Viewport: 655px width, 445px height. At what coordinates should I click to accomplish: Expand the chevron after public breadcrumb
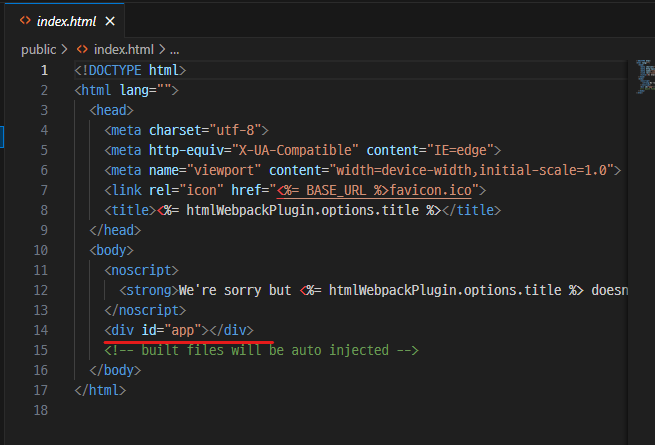(x=64, y=49)
